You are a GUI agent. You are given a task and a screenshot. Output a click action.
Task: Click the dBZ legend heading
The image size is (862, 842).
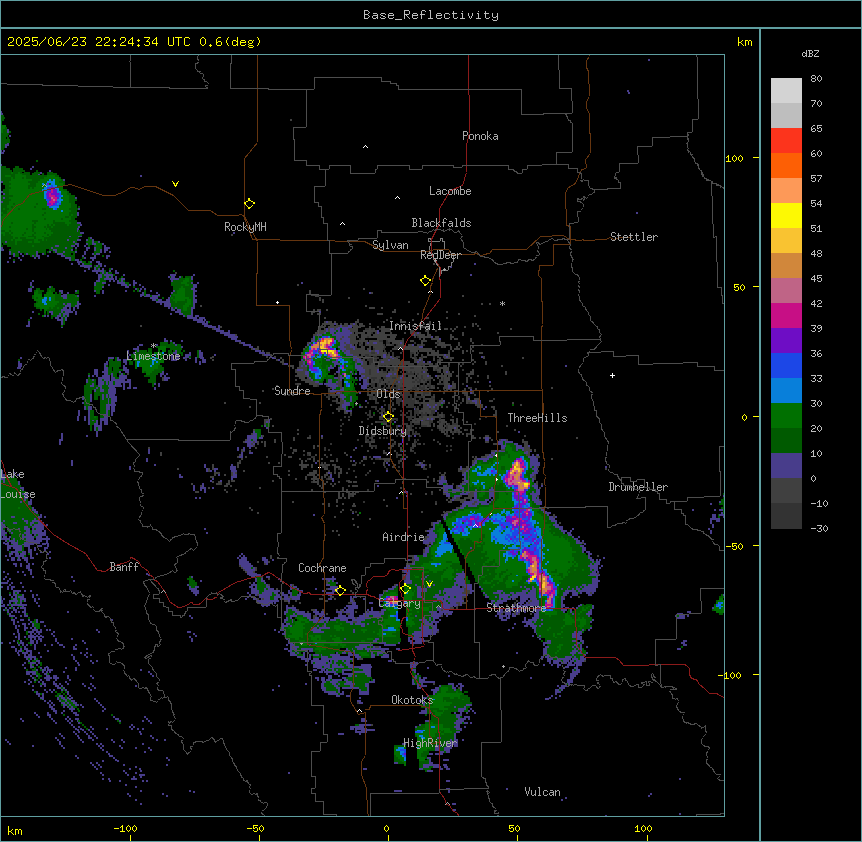pyautogui.click(x=810, y=54)
